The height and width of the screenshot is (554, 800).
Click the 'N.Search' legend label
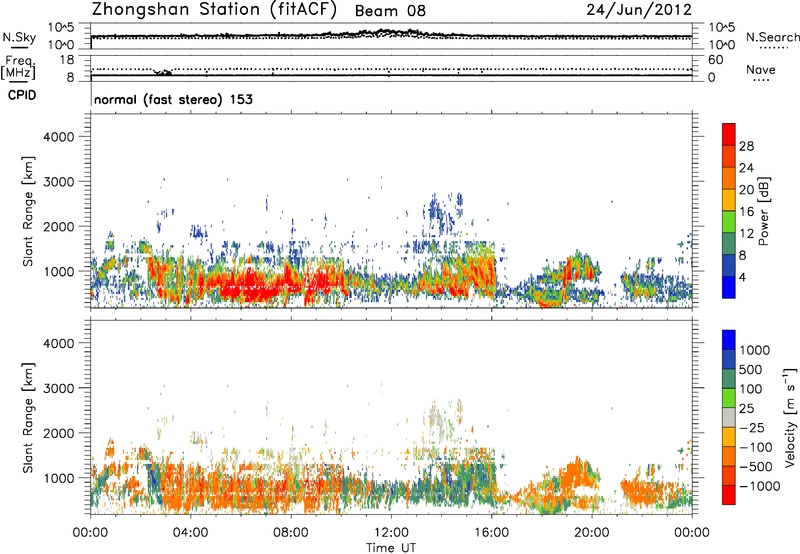pyautogui.click(x=772, y=37)
